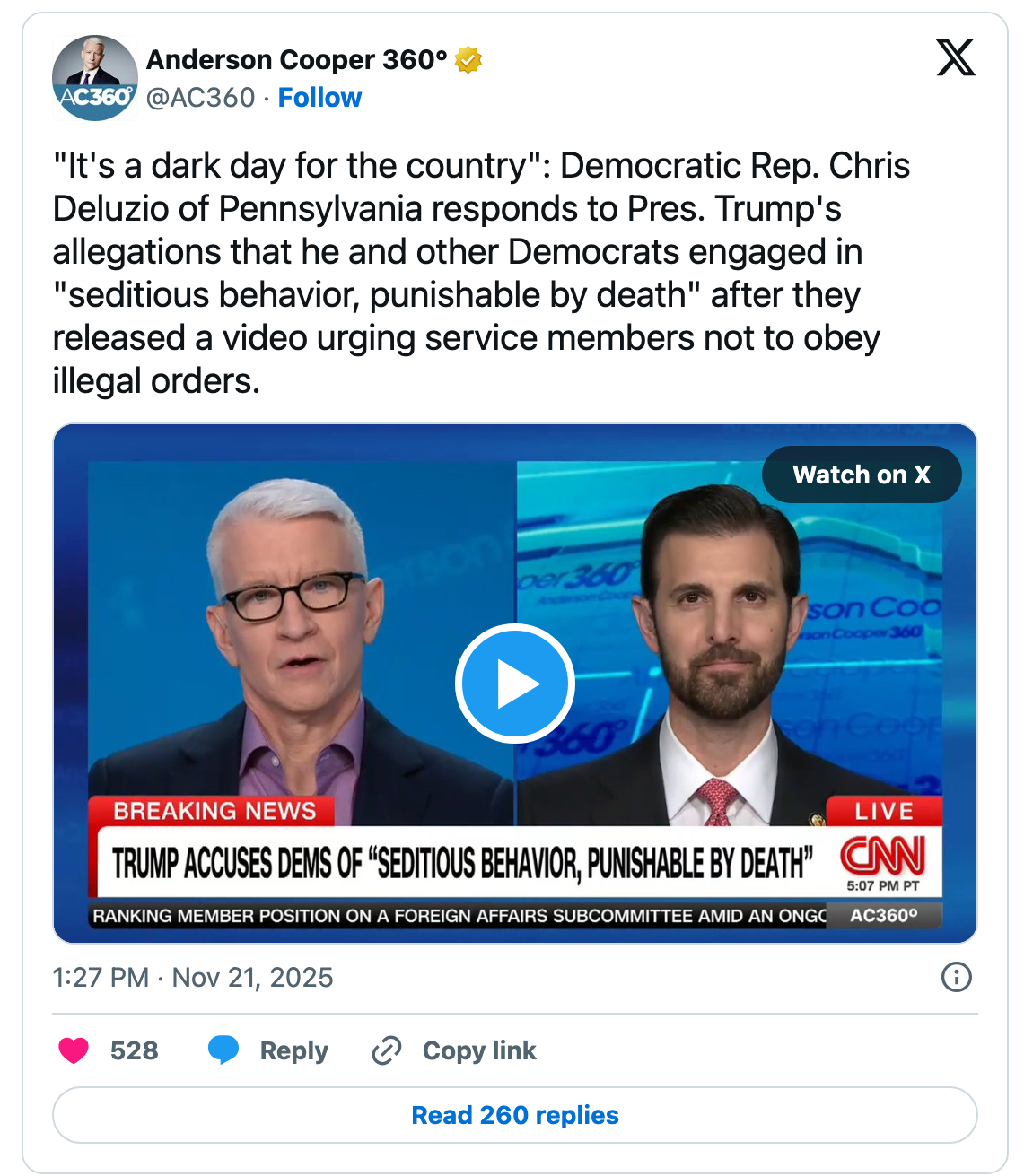1024x1176 pixels.
Task: Open Anderson Cooper 360° profile name
Action: click(x=297, y=59)
